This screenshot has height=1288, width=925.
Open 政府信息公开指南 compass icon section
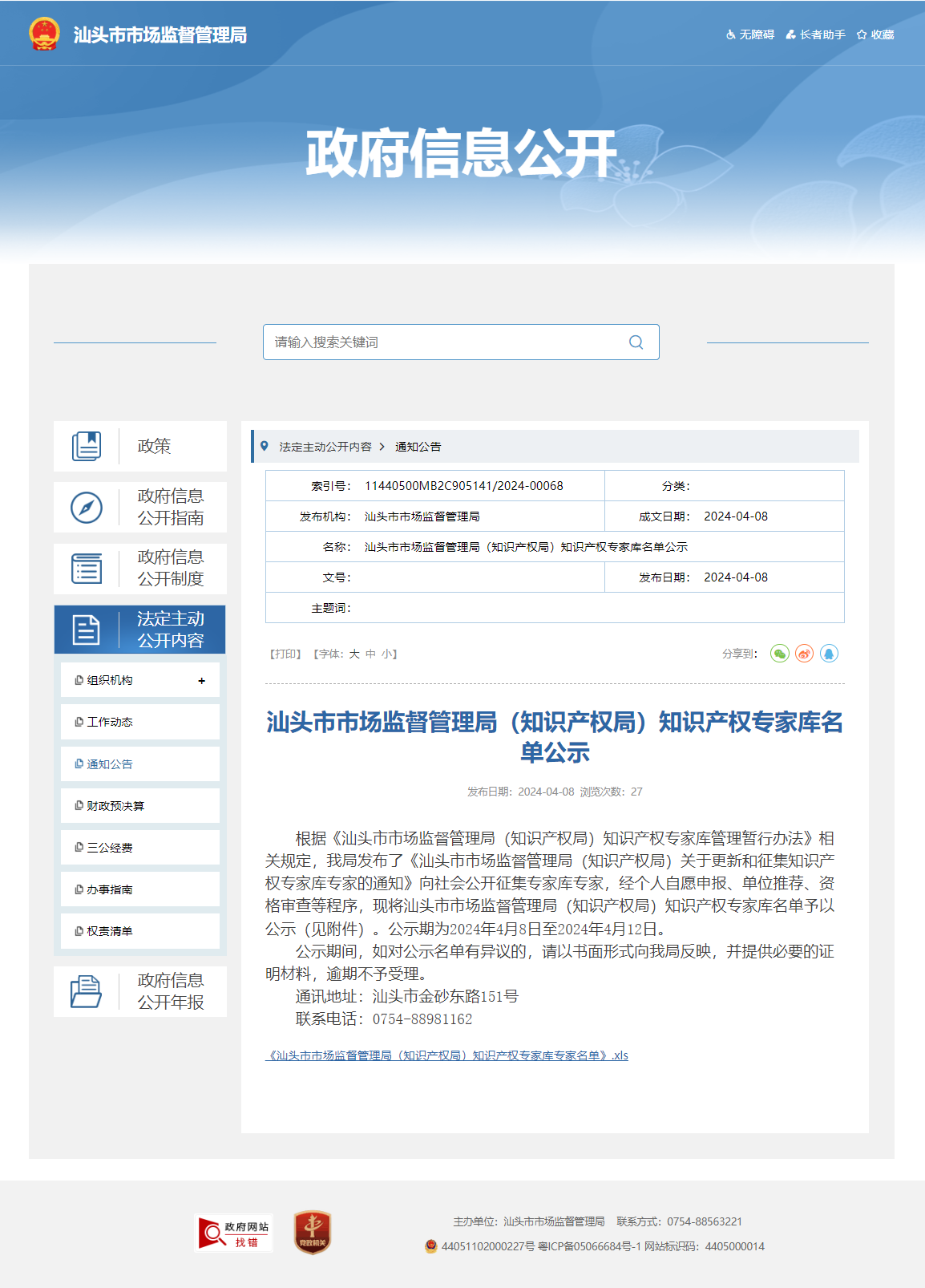87,508
